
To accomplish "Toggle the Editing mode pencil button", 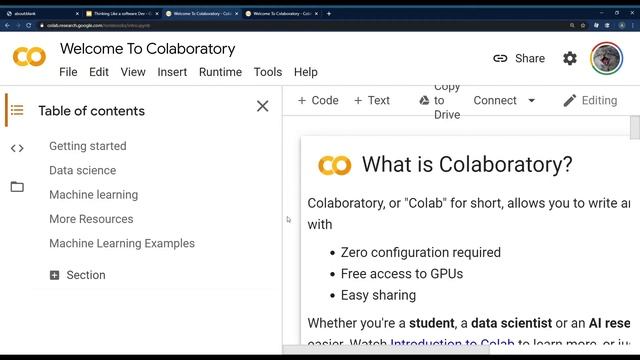I will 590,100.
